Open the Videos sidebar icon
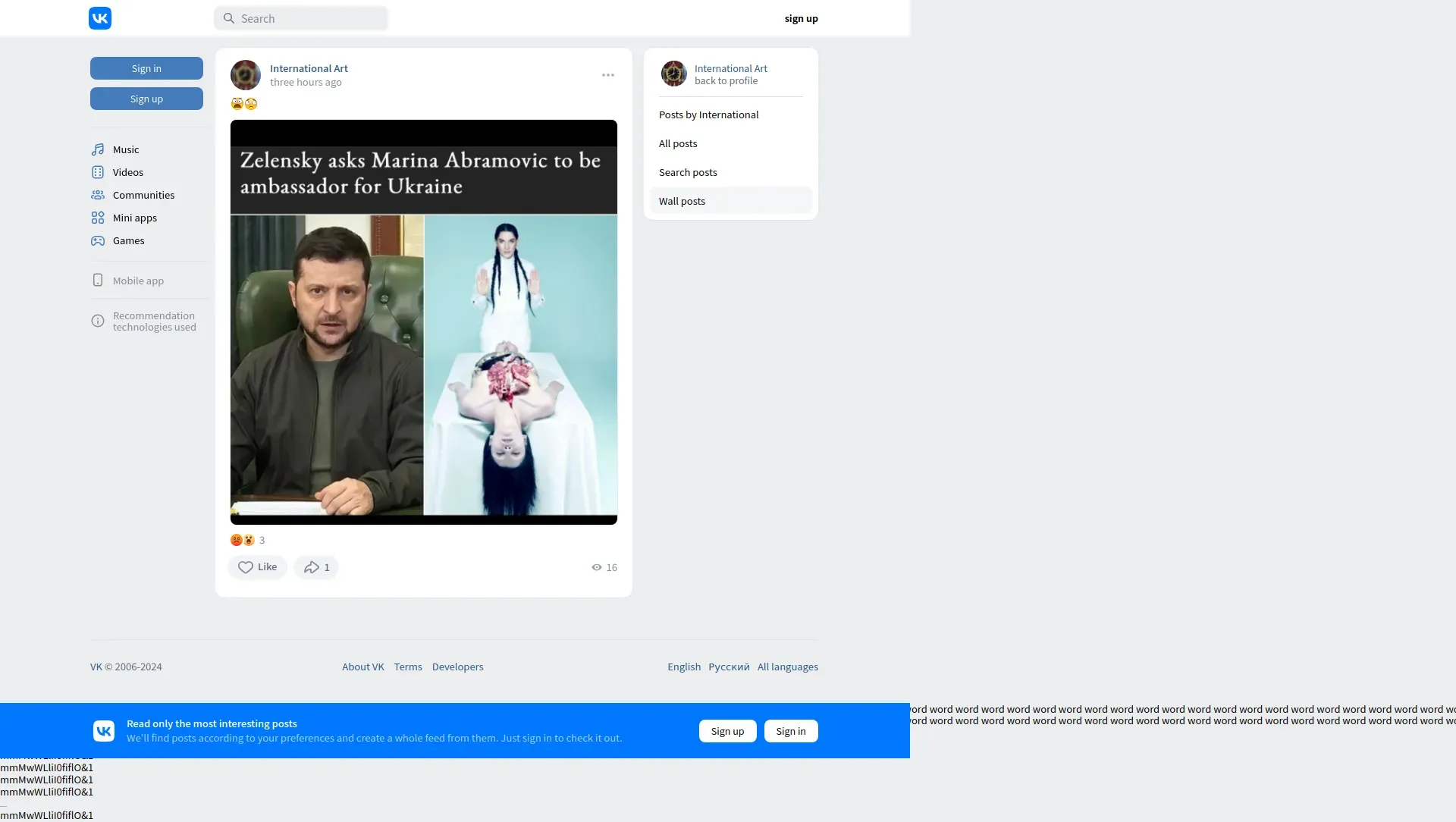This screenshot has height=822, width=1456. [x=98, y=172]
